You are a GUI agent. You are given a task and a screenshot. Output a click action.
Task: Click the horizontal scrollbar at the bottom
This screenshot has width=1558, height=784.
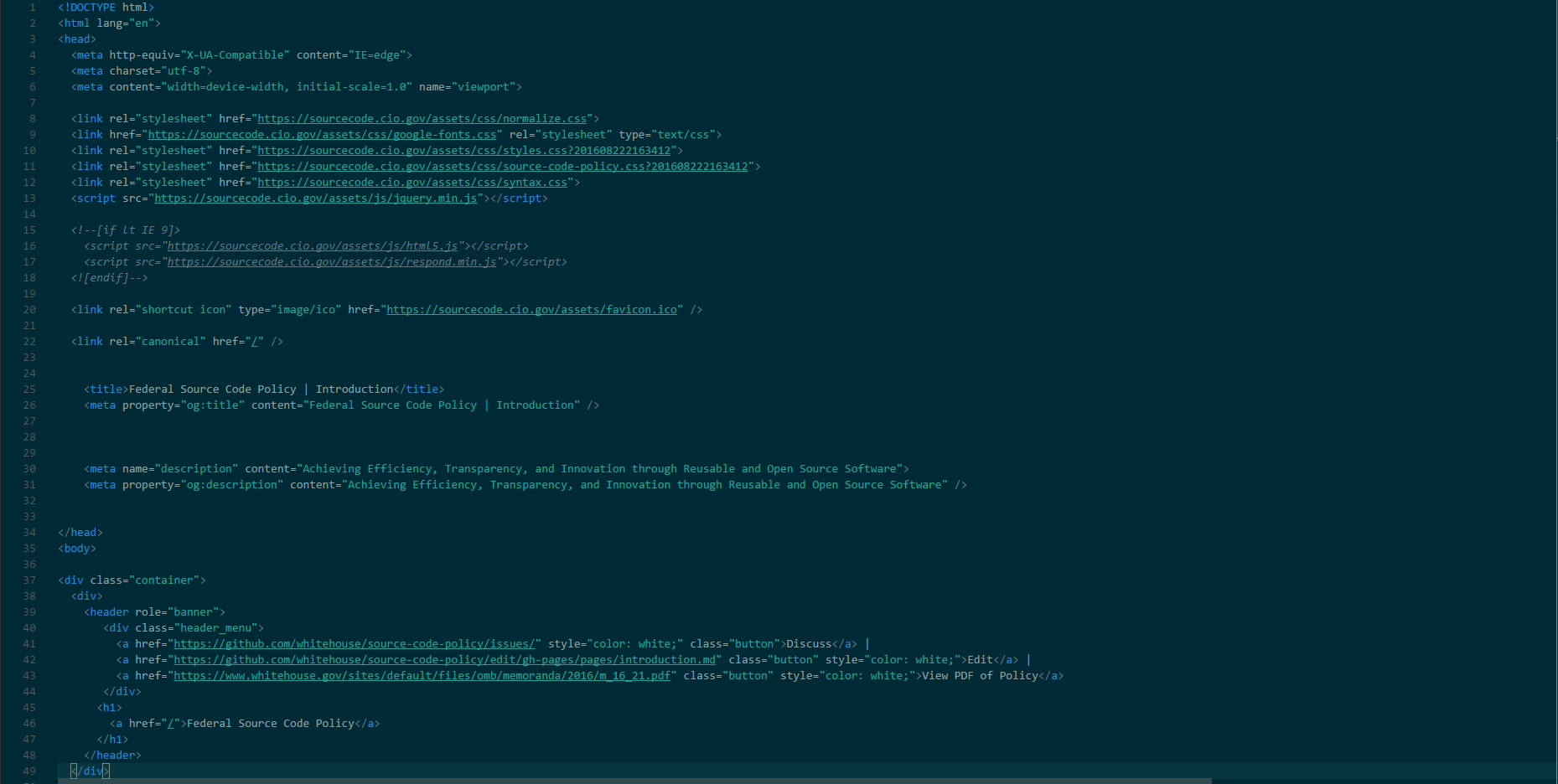[634, 781]
